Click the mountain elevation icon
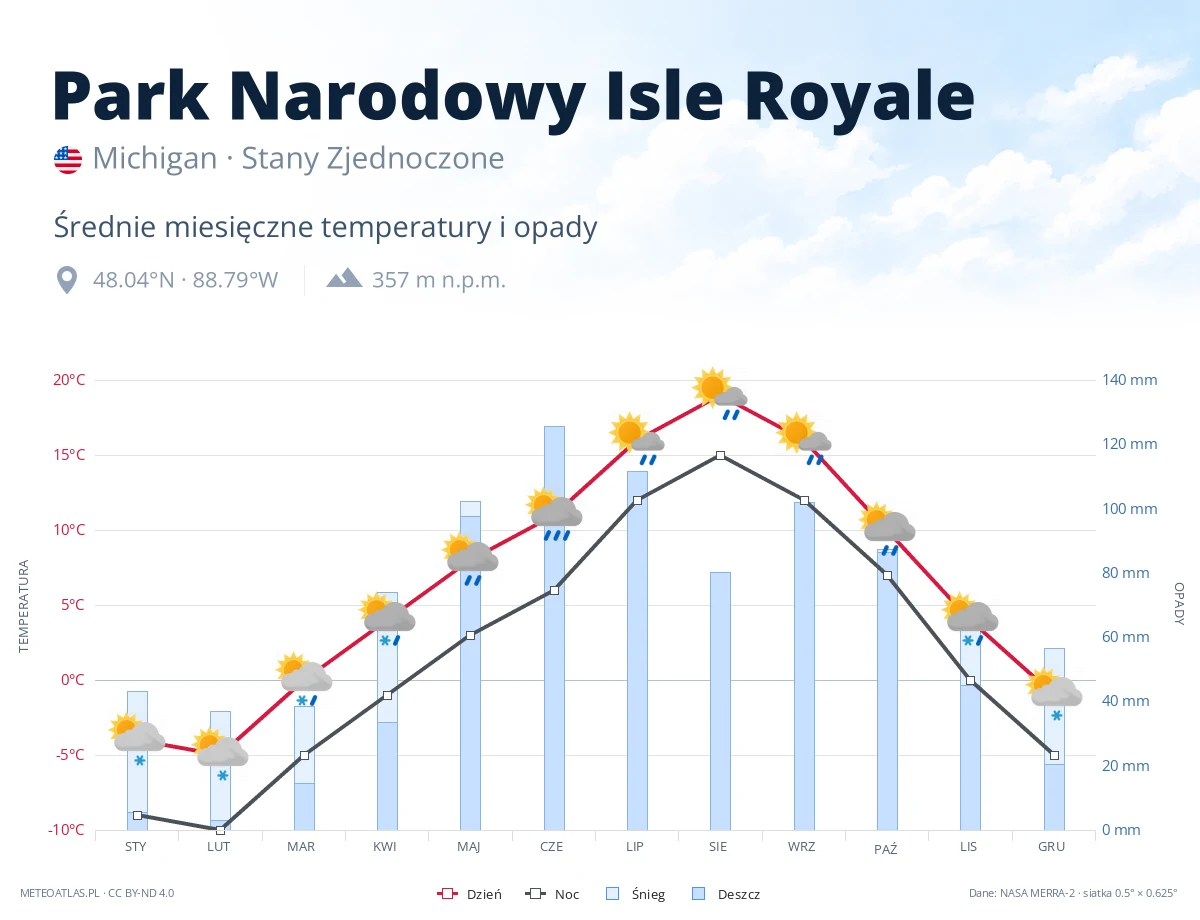1200x920 pixels. tap(344, 277)
